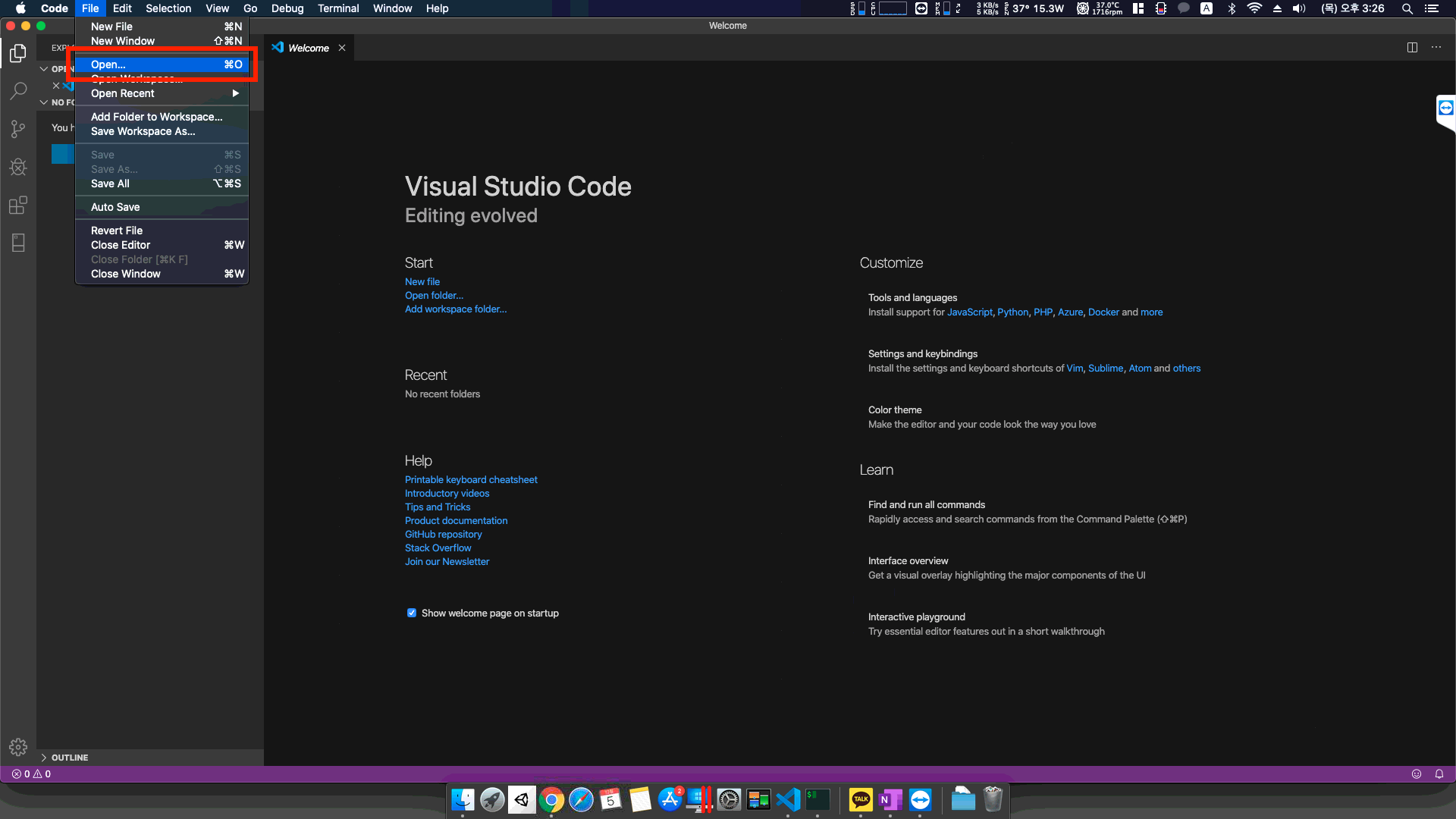Screen dimensions: 1456x819
Task: Launch Google Chrome from the Dock
Action: pos(551,799)
